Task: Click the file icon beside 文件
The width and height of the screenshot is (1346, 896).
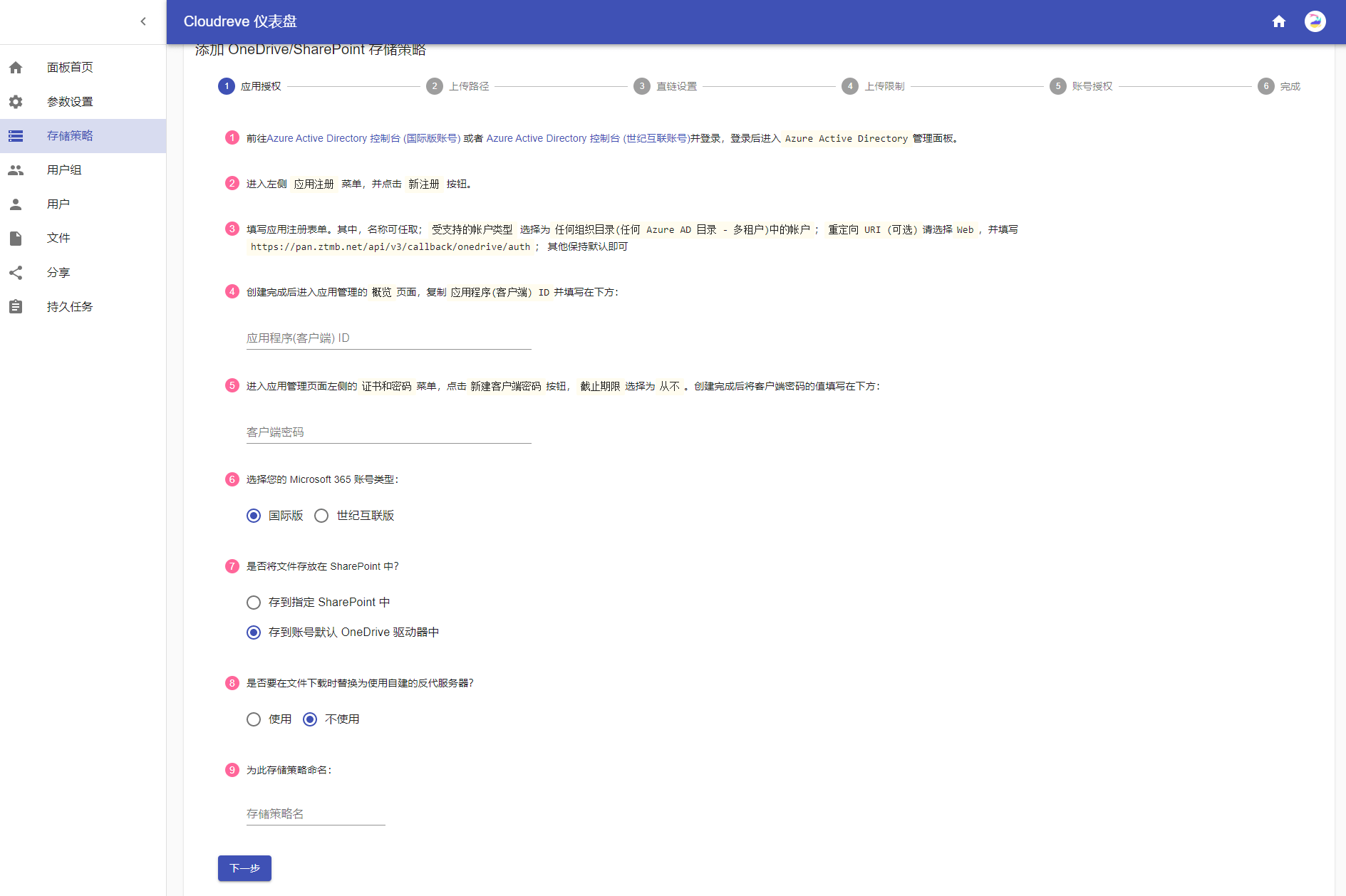Action: pyautogui.click(x=16, y=239)
